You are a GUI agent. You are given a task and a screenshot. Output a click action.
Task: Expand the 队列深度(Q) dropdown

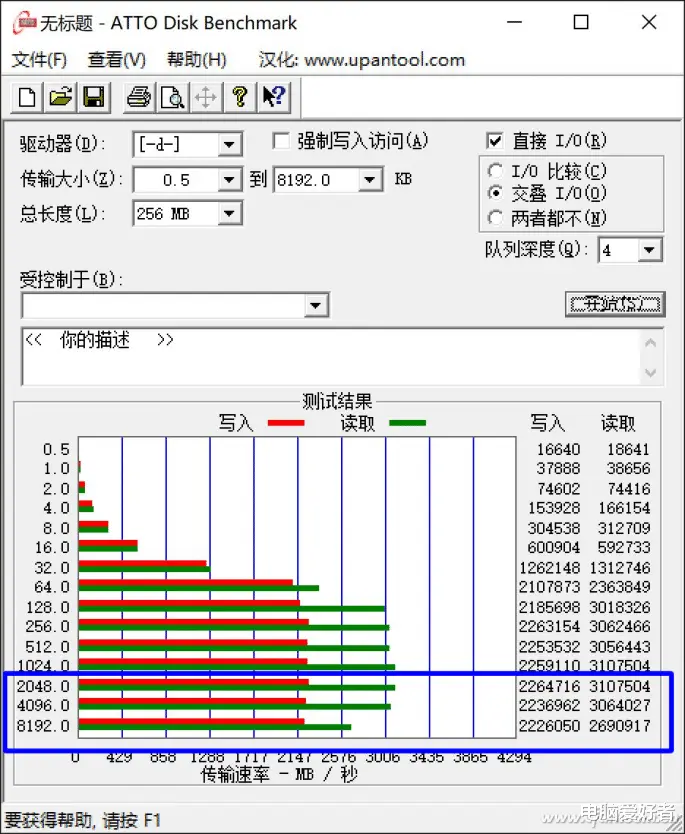pos(649,250)
